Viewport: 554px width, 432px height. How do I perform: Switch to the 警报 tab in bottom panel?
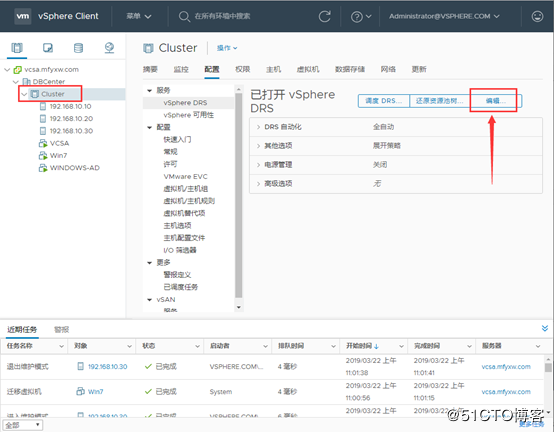pyautogui.click(x=61, y=330)
